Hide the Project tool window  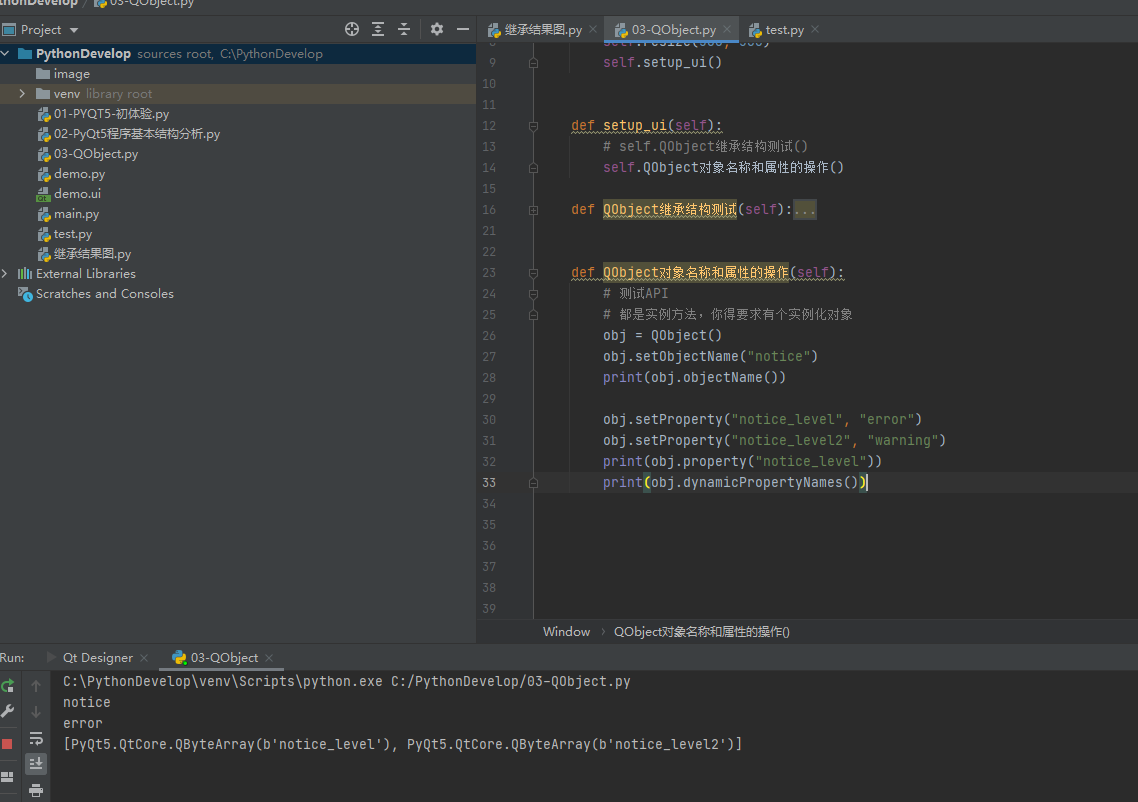pyautogui.click(x=463, y=30)
